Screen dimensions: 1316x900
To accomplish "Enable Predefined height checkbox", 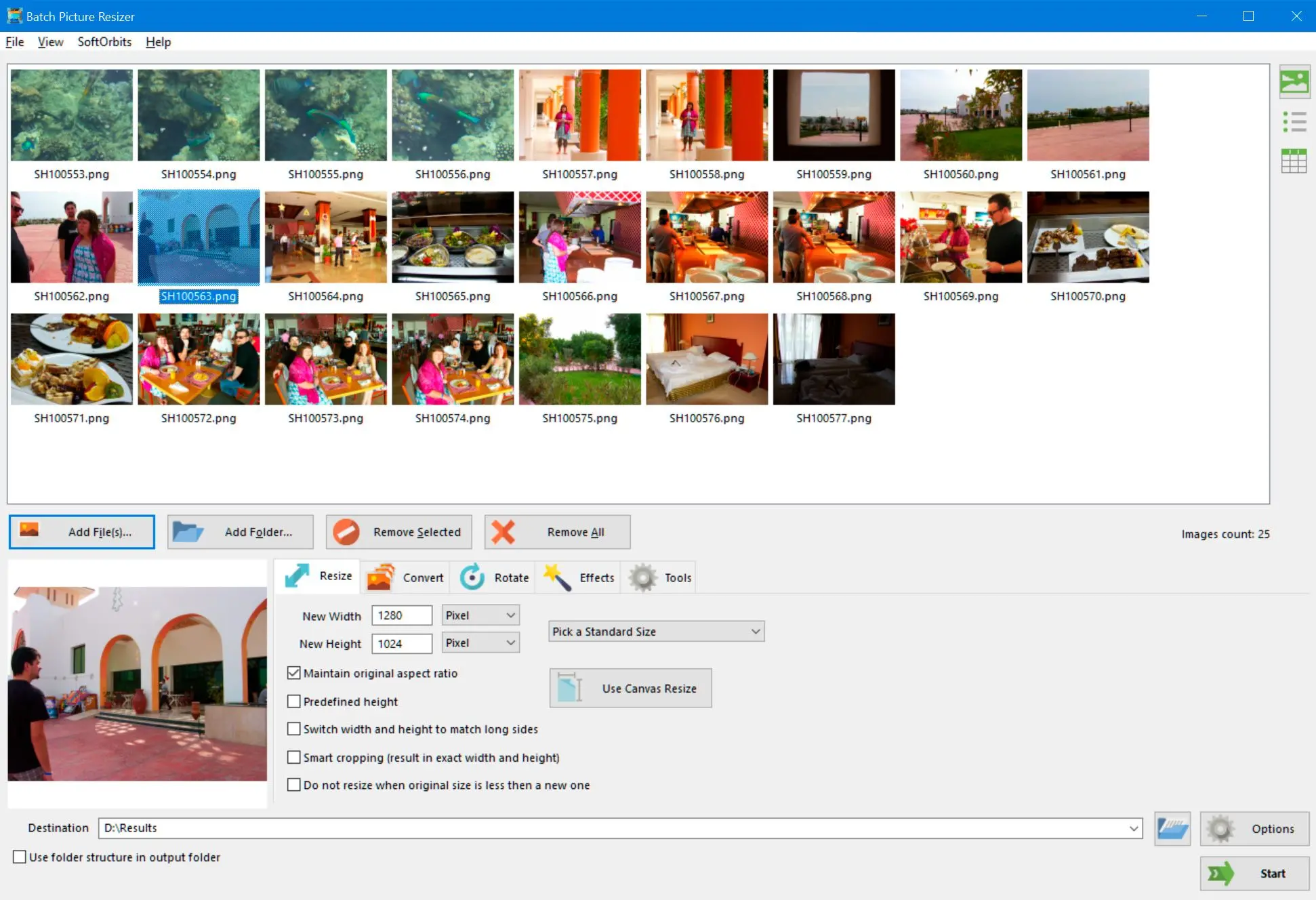I will pyautogui.click(x=295, y=701).
